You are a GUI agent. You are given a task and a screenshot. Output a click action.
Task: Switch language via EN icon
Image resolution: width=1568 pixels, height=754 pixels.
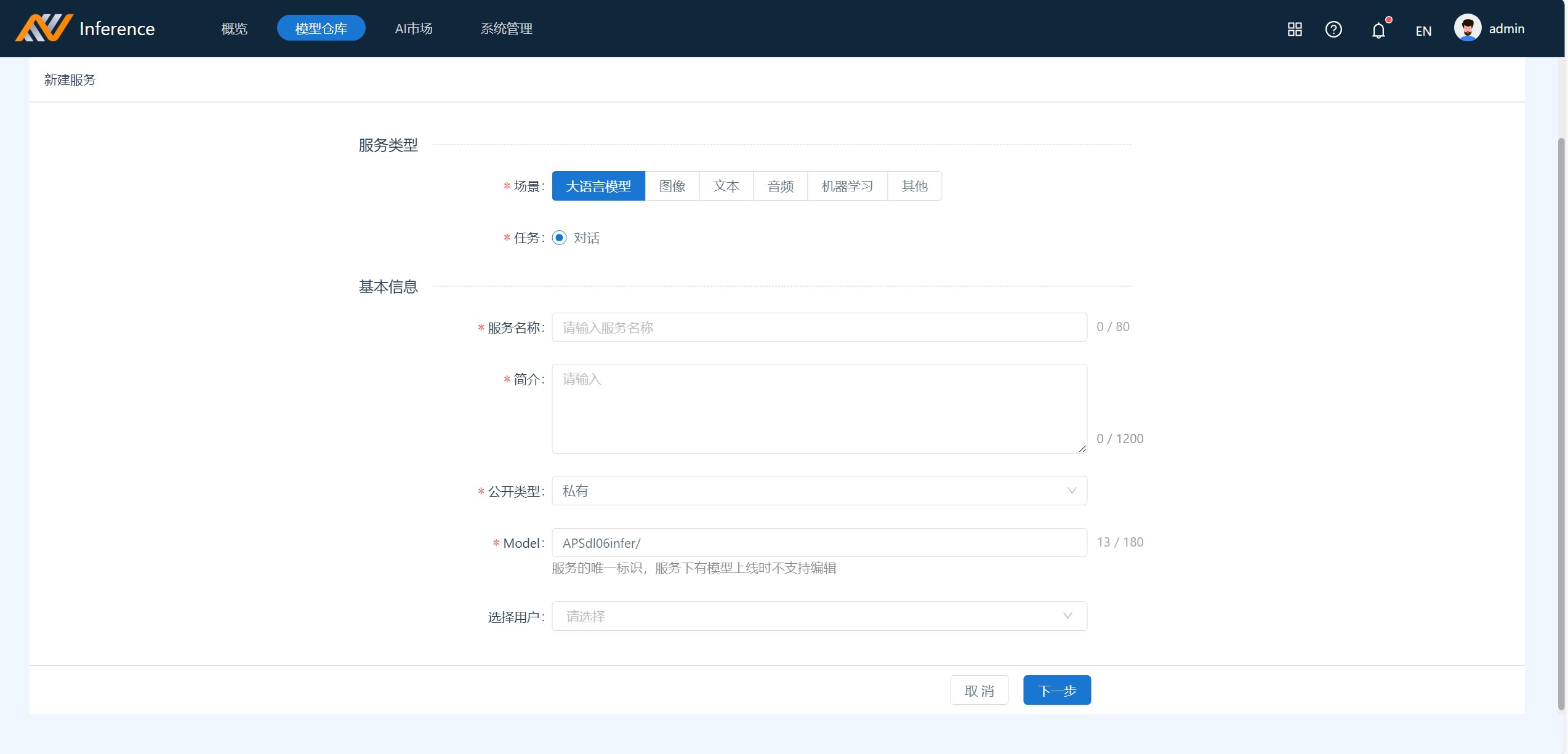click(1423, 31)
